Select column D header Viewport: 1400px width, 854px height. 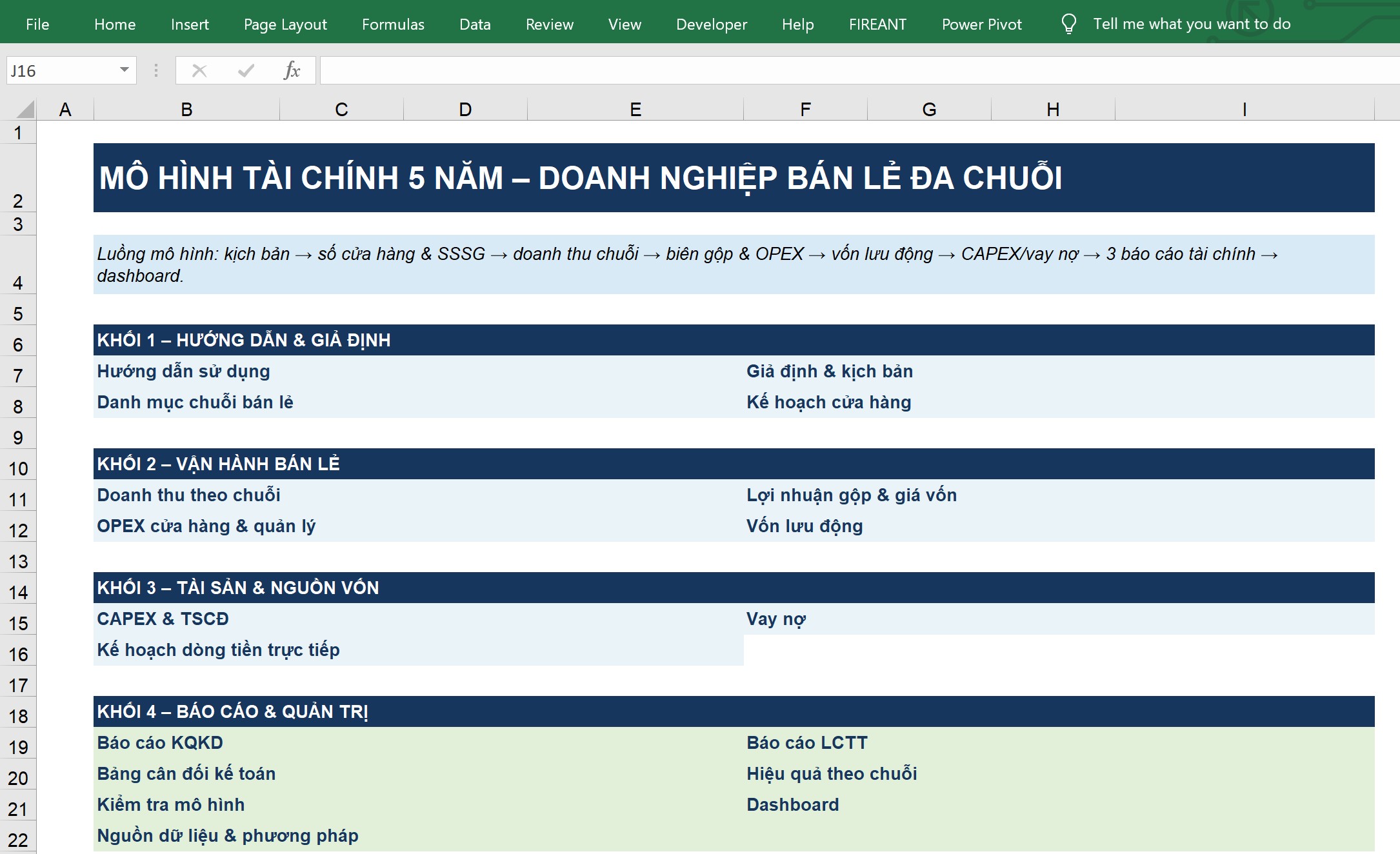(x=465, y=109)
